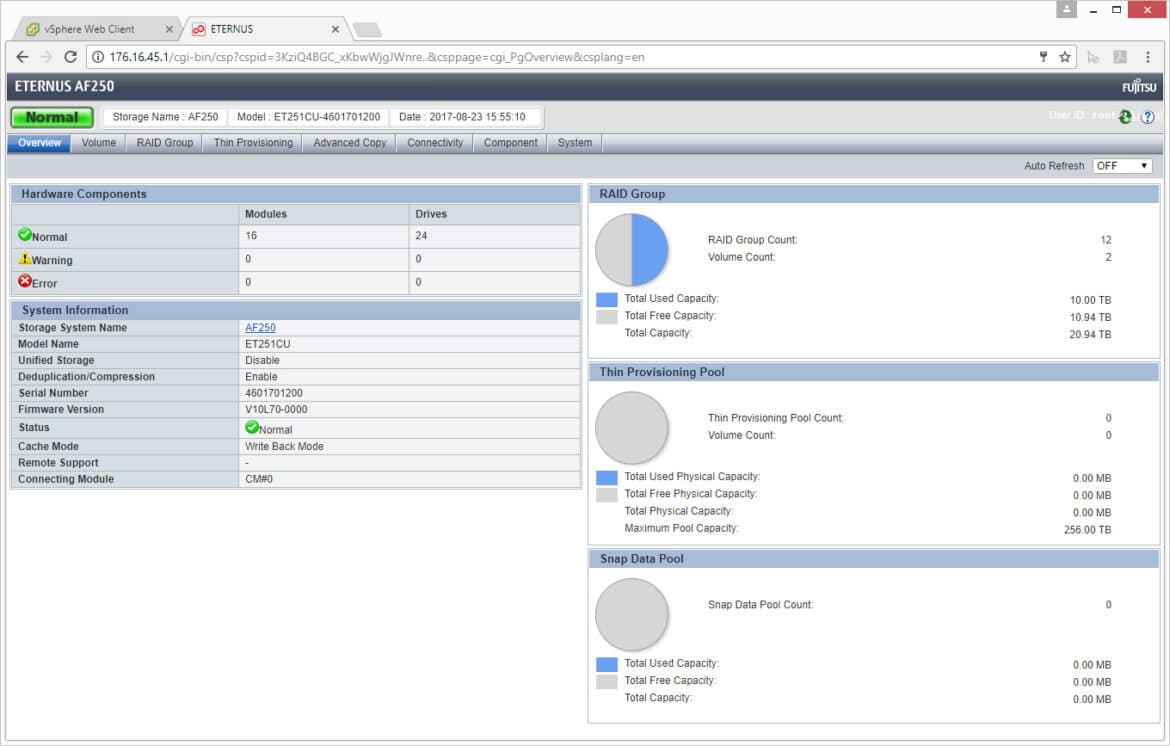Click the Hardware Components panel header
Screen dimensions: 1170x746
tap(295, 194)
